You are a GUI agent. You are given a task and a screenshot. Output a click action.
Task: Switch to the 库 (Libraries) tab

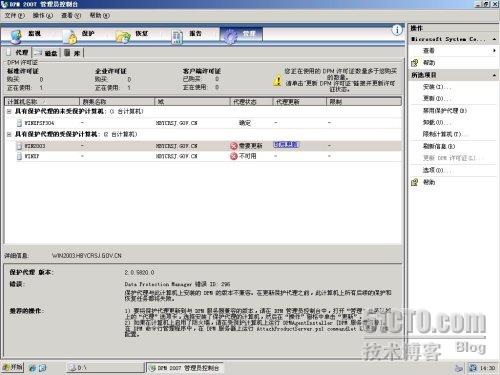pyautogui.click(x=73, y=53)
